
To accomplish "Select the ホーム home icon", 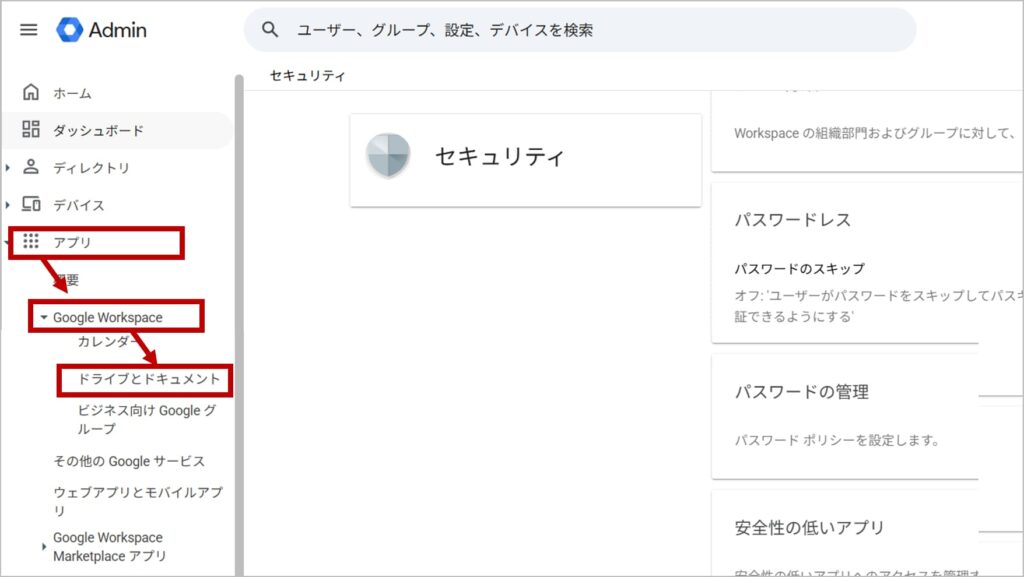I will [x=31, y=92].
